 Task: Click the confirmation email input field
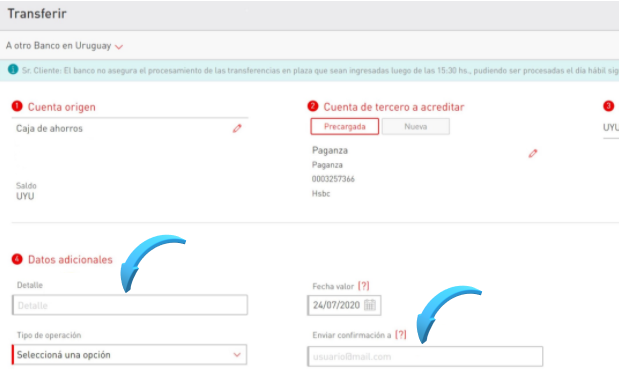425,357
